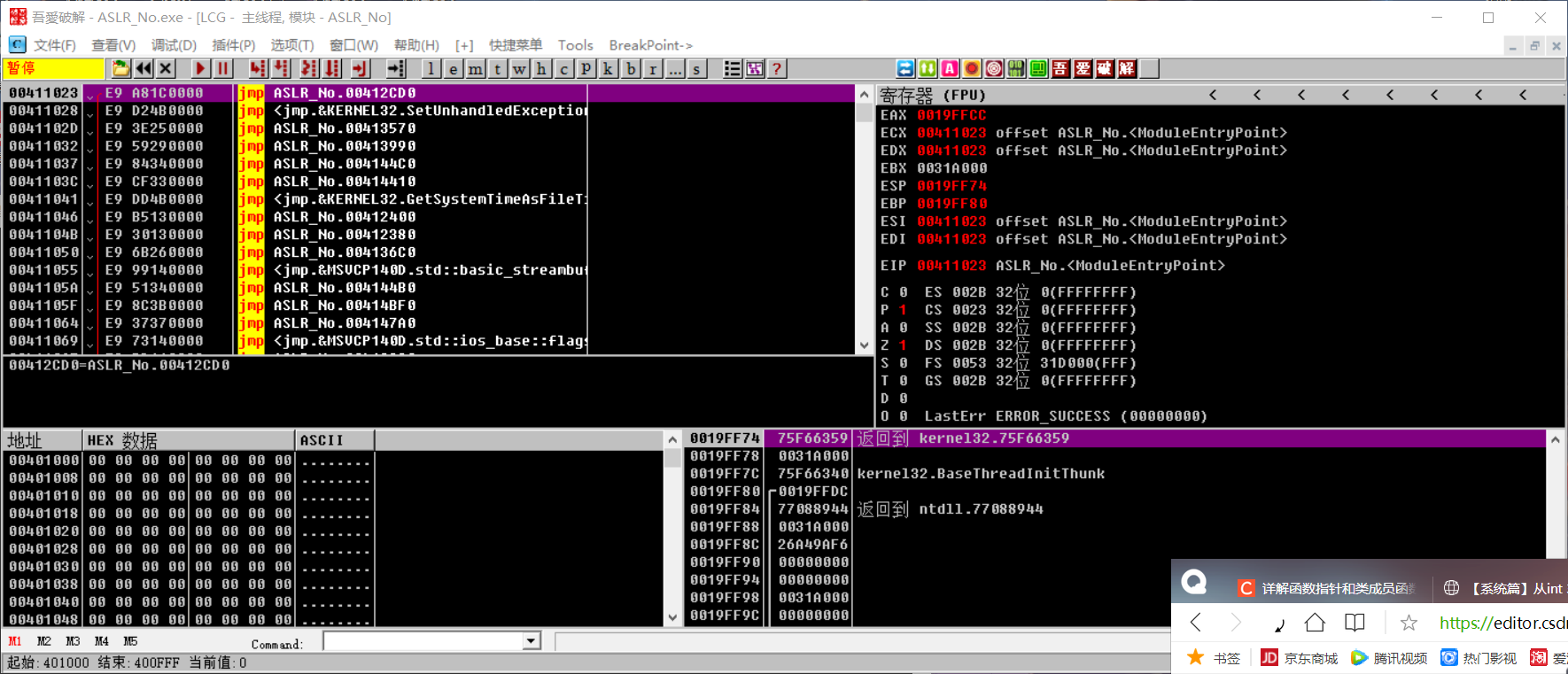The image size is (1568, 674).
Task: Open the 调试(D) menu
Action: click(174, 45)
